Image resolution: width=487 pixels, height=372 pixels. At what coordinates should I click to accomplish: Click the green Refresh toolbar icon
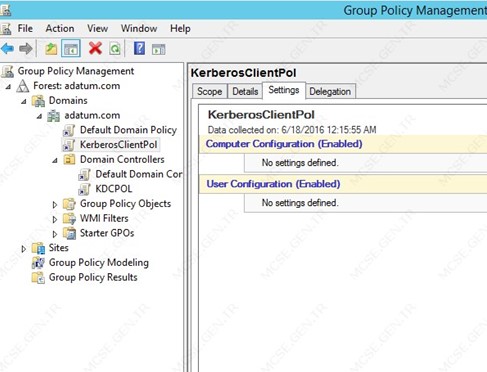[x=115, y=49]
